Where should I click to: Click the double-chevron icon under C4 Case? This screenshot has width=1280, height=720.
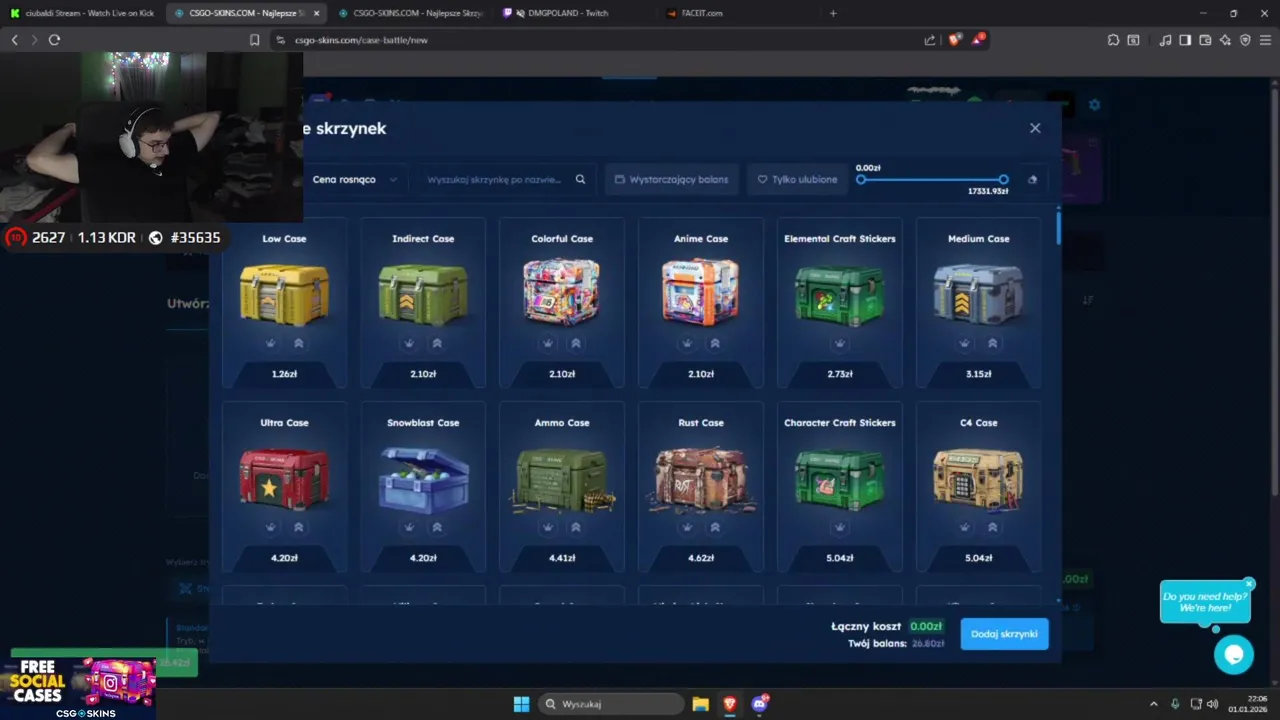click(992, 527)
